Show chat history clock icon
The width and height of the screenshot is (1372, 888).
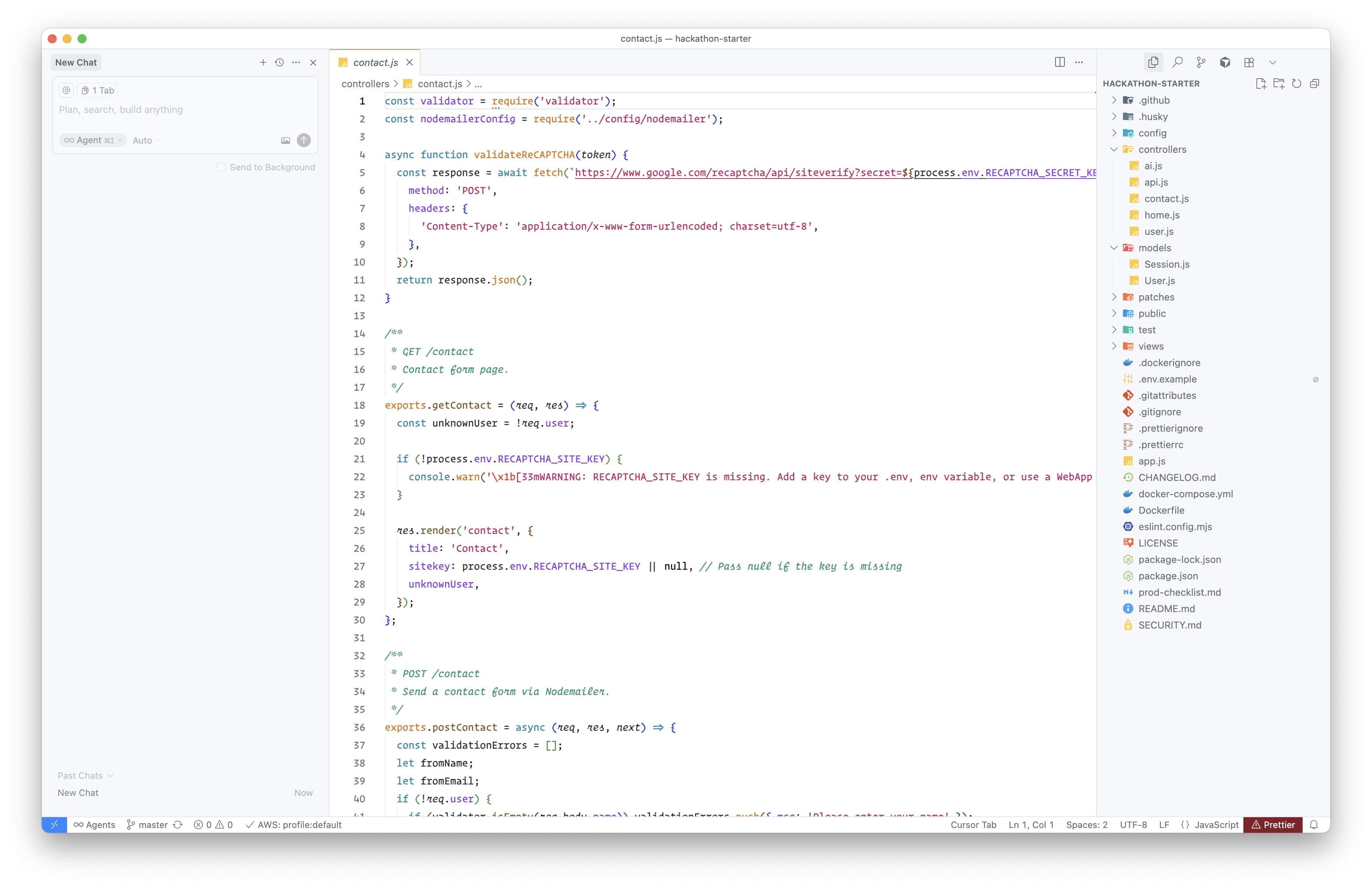point(280,62)
